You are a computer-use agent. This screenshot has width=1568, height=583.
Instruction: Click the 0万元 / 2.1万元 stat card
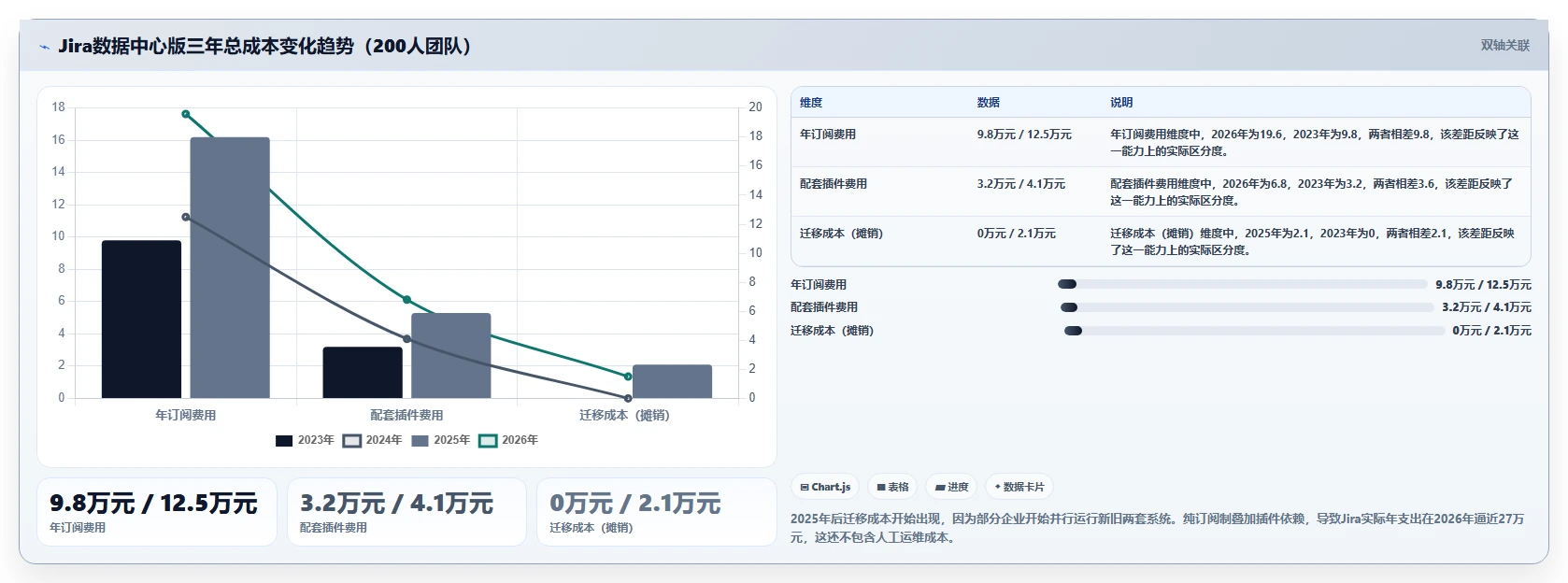click(657, 512)
